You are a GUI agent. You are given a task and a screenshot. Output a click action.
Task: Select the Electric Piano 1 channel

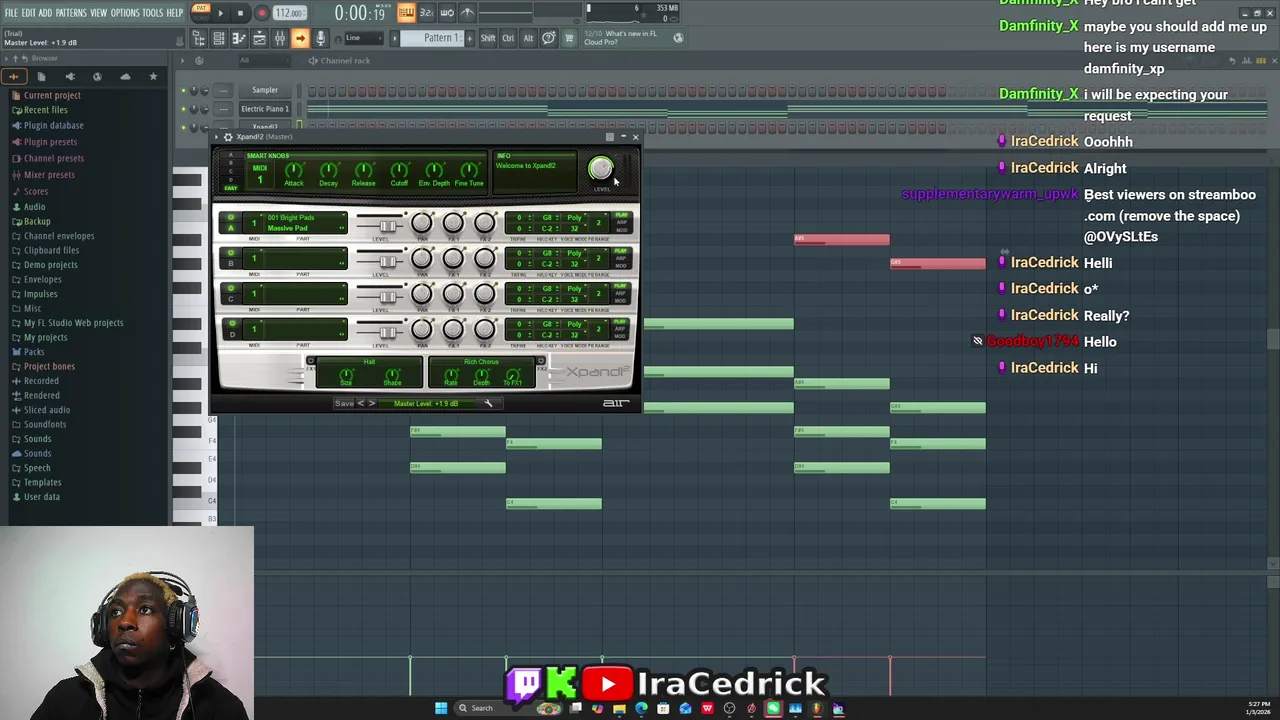(x=264, y=109)
